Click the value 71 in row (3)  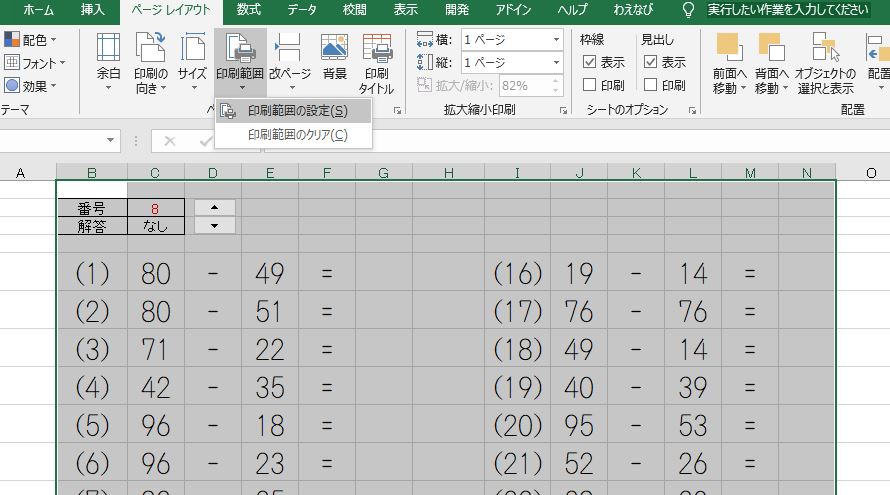pyautogui.click(x=156, y=349)
